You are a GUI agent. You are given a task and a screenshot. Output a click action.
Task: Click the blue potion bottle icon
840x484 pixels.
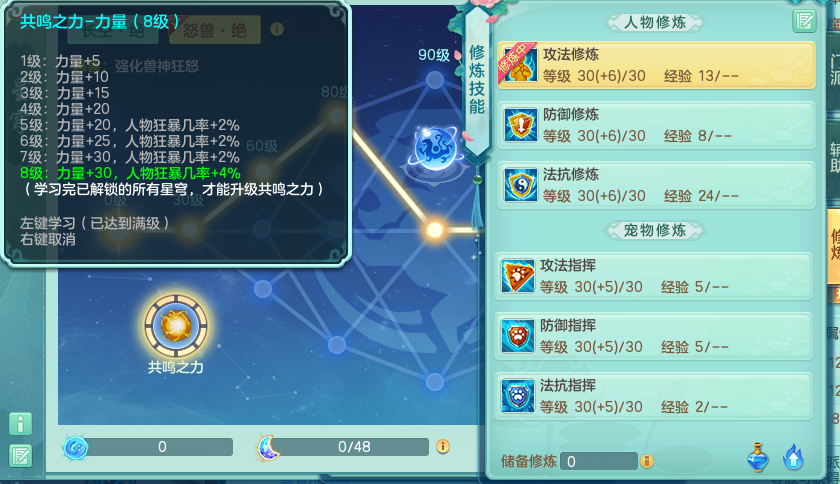point(758,457)
